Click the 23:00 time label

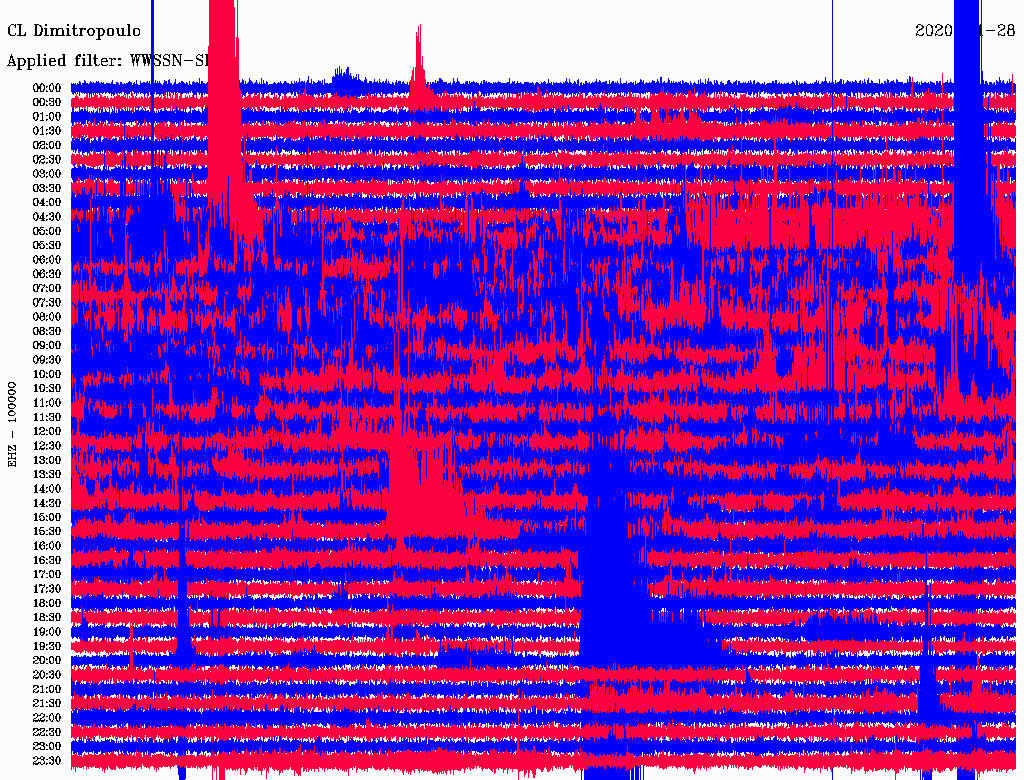coord(47,747)
